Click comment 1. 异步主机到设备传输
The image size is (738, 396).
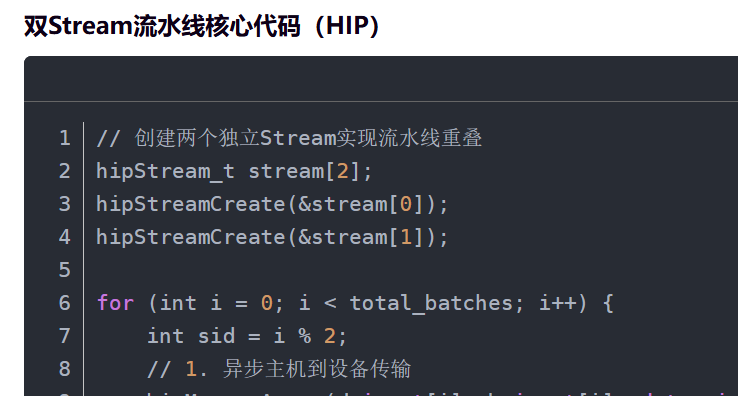coord(279,369)
